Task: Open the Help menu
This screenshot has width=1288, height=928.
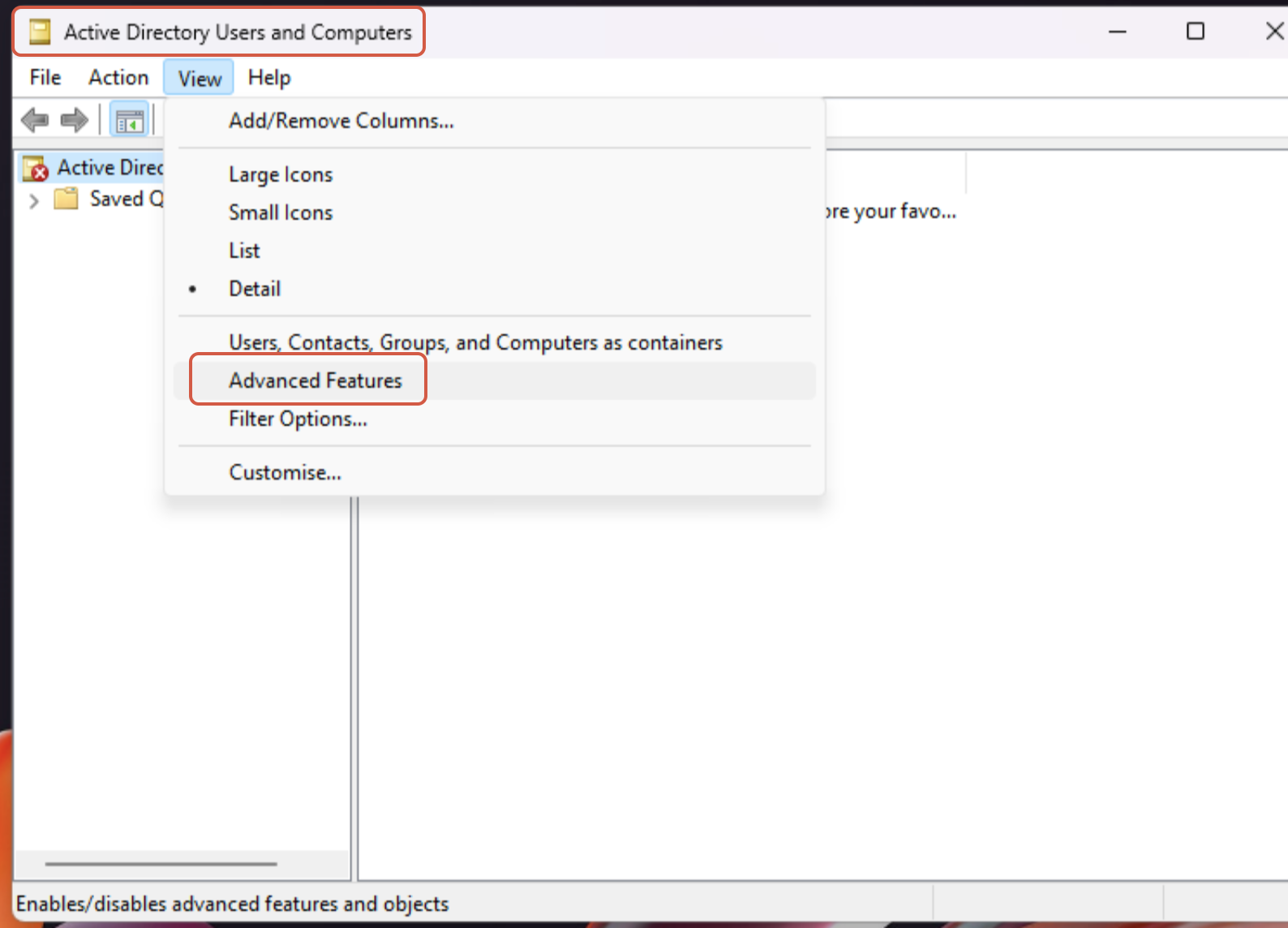Action: tap(269, 78)
